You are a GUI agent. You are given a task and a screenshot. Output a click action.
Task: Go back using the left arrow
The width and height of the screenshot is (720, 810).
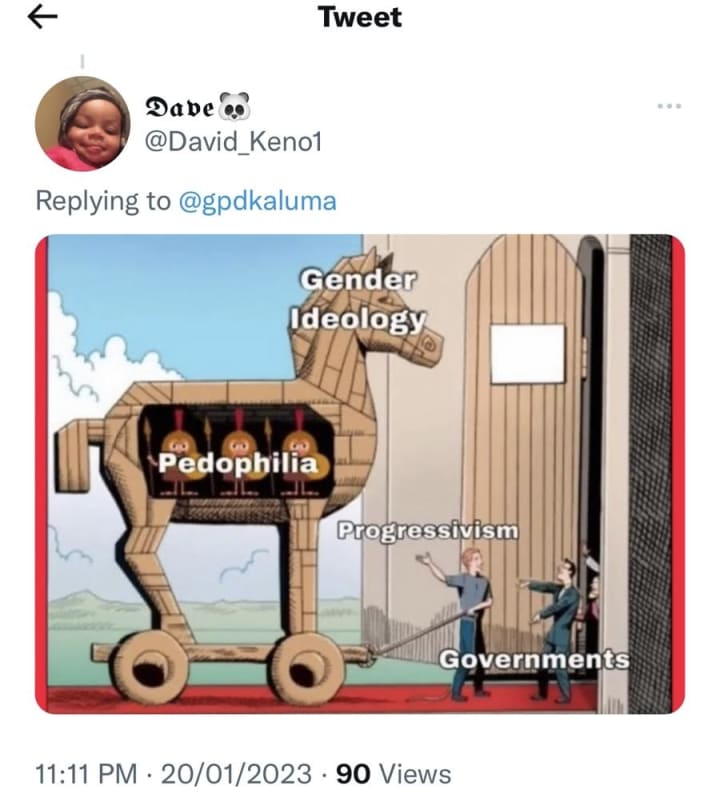(x=42, y=17)
